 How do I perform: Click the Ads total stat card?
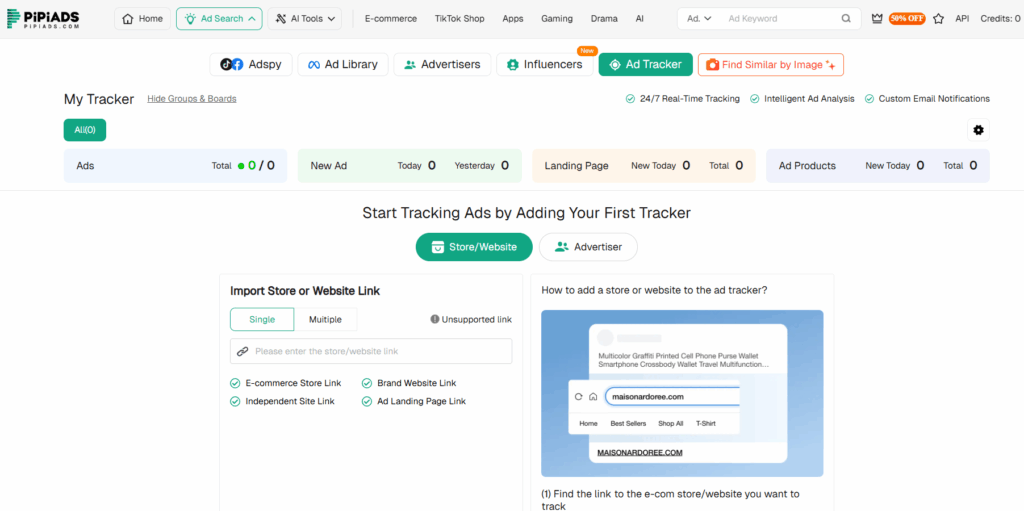(x=176, y=166)
